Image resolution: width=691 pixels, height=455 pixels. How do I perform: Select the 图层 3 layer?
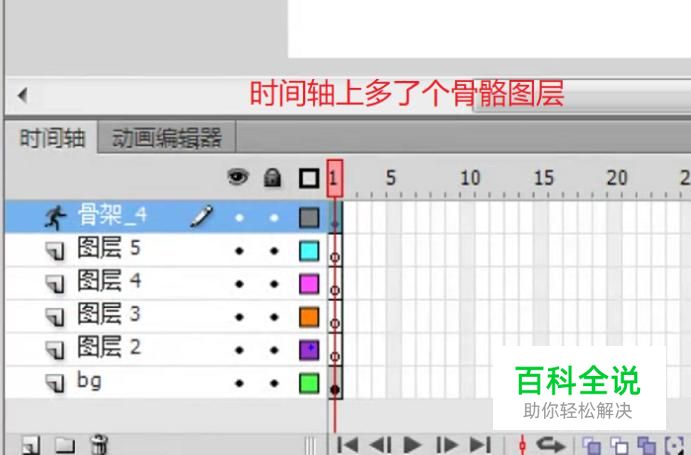[166, 316]
